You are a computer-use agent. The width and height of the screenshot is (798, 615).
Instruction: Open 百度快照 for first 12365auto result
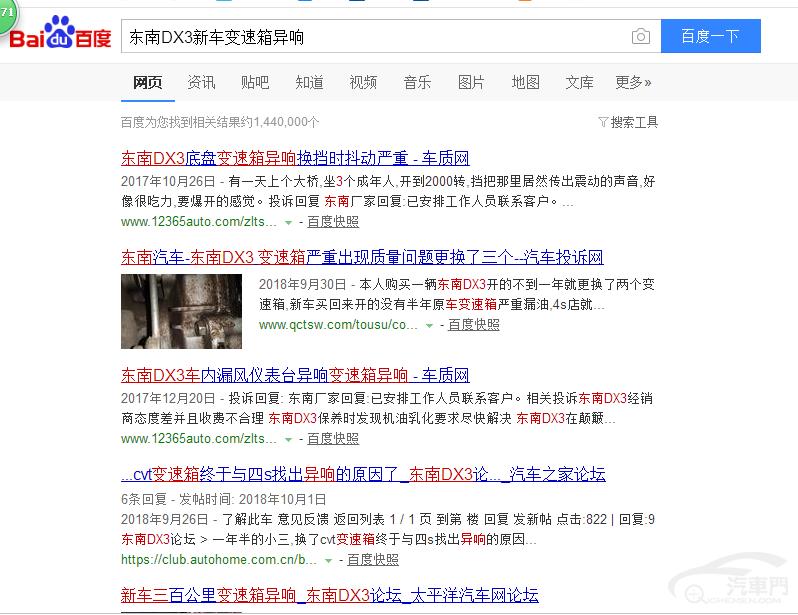click(x=333, y=222)
